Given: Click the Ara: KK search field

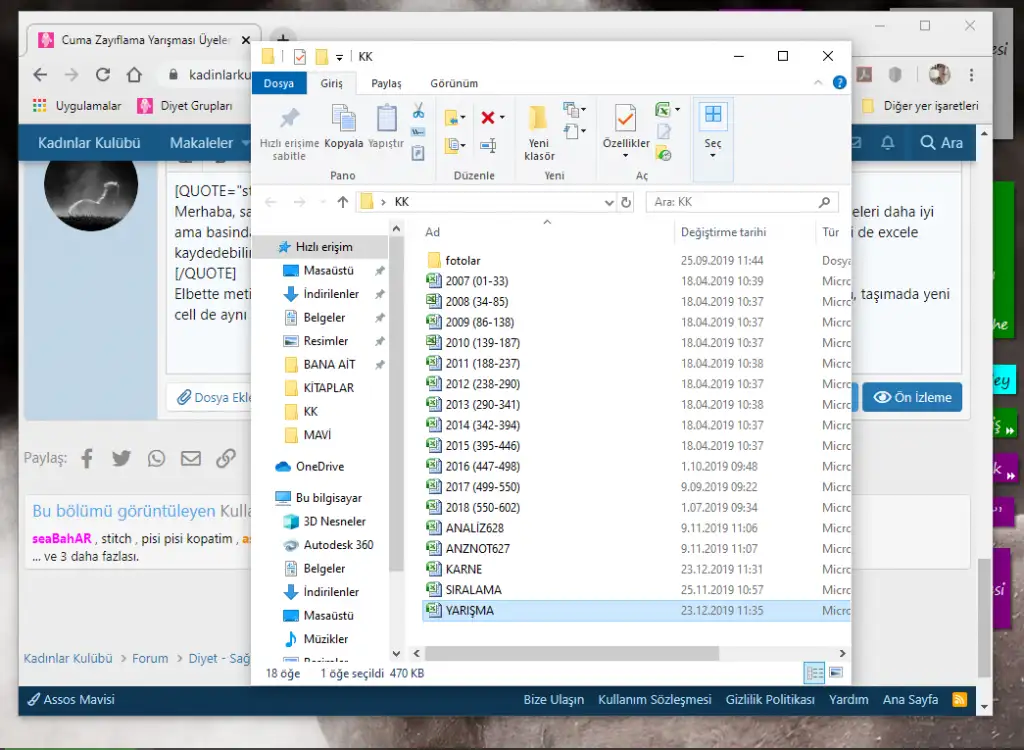Looking at the screenshot, I should pyautogui.click(x=733, y=202).
